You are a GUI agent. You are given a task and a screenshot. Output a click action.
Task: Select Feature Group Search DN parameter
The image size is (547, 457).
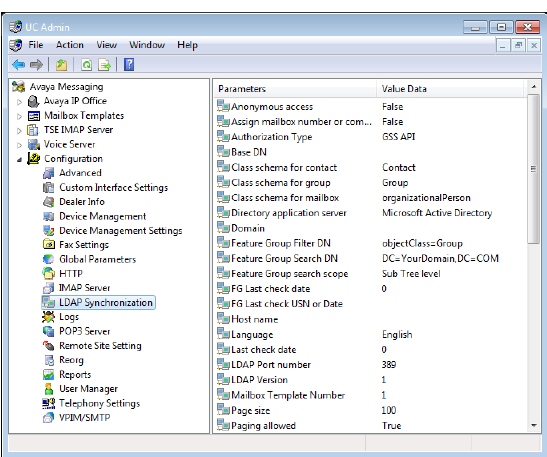point(284,259)
